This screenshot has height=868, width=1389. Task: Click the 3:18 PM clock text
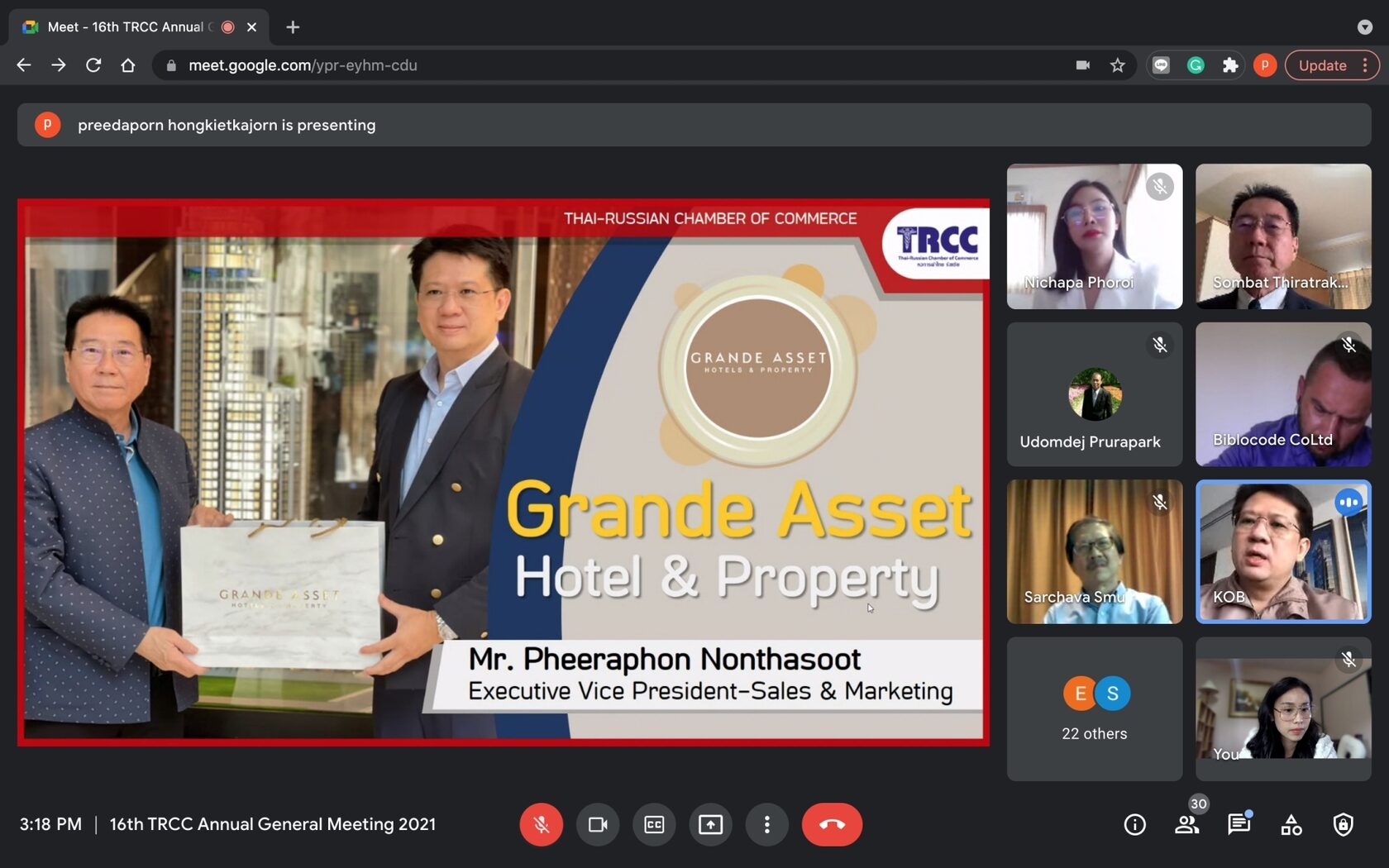click(50, 824)
